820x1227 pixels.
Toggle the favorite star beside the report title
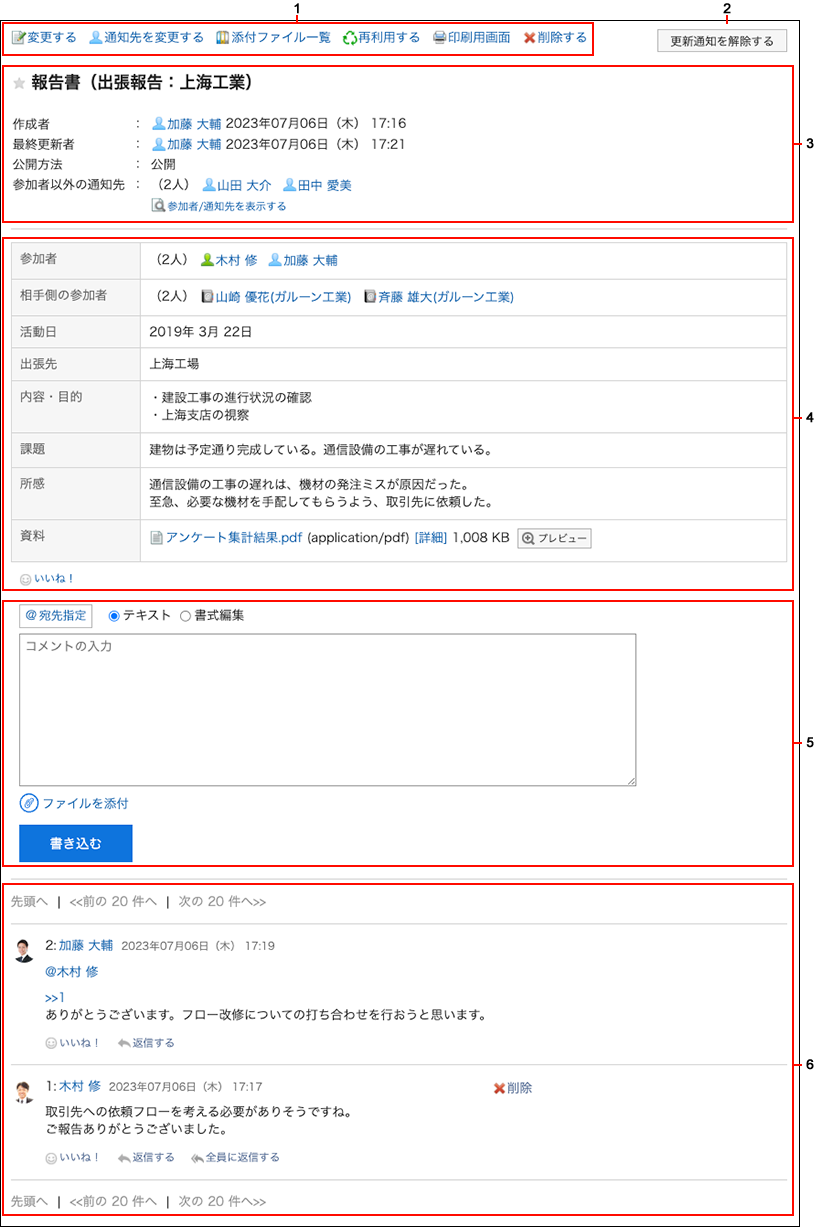click(x=19, y=83)
